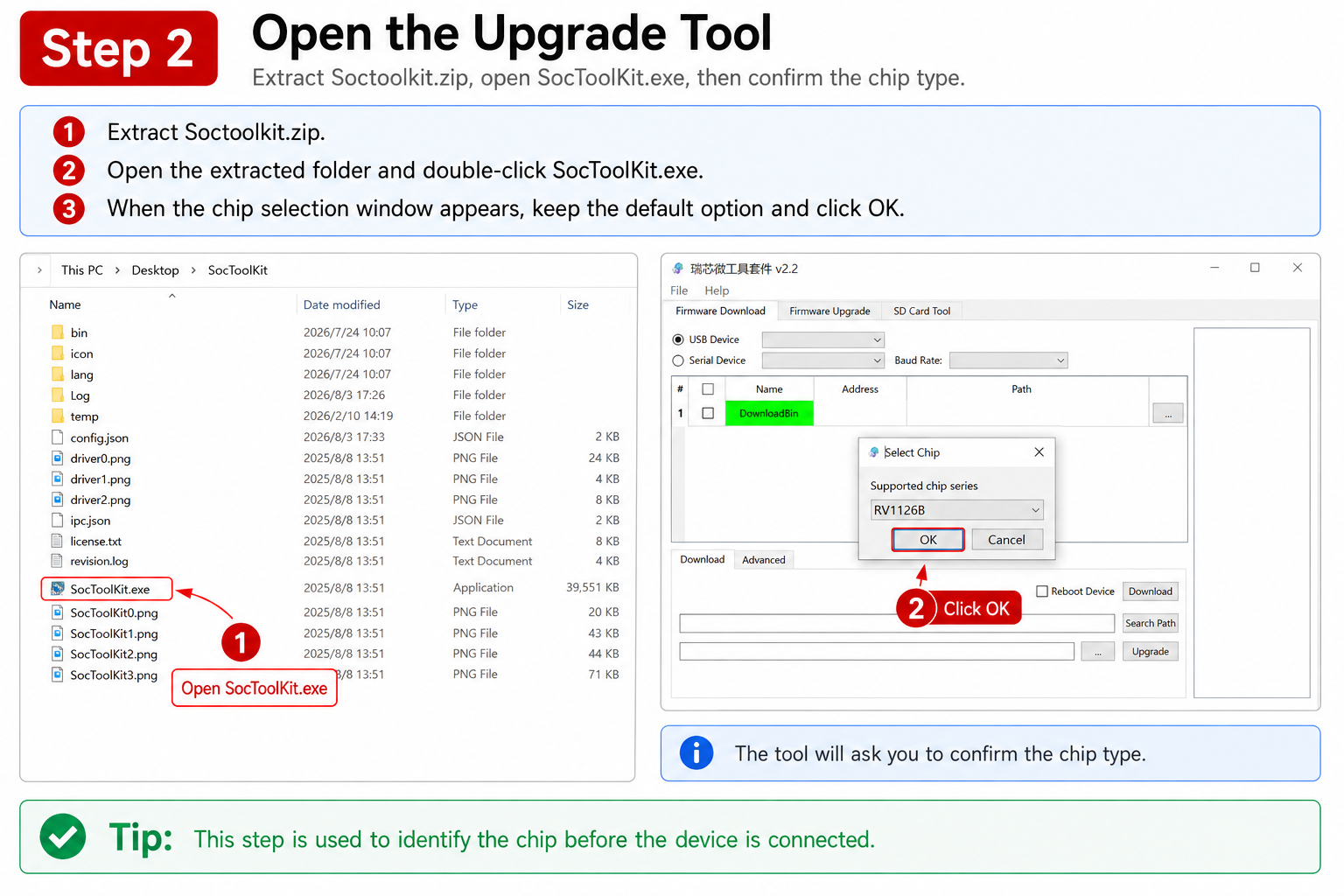The height and width of the screenshot is (896, 1344).
Task: Click the browse button in DownloadBin row
Action: click(x=1167, y=414)
